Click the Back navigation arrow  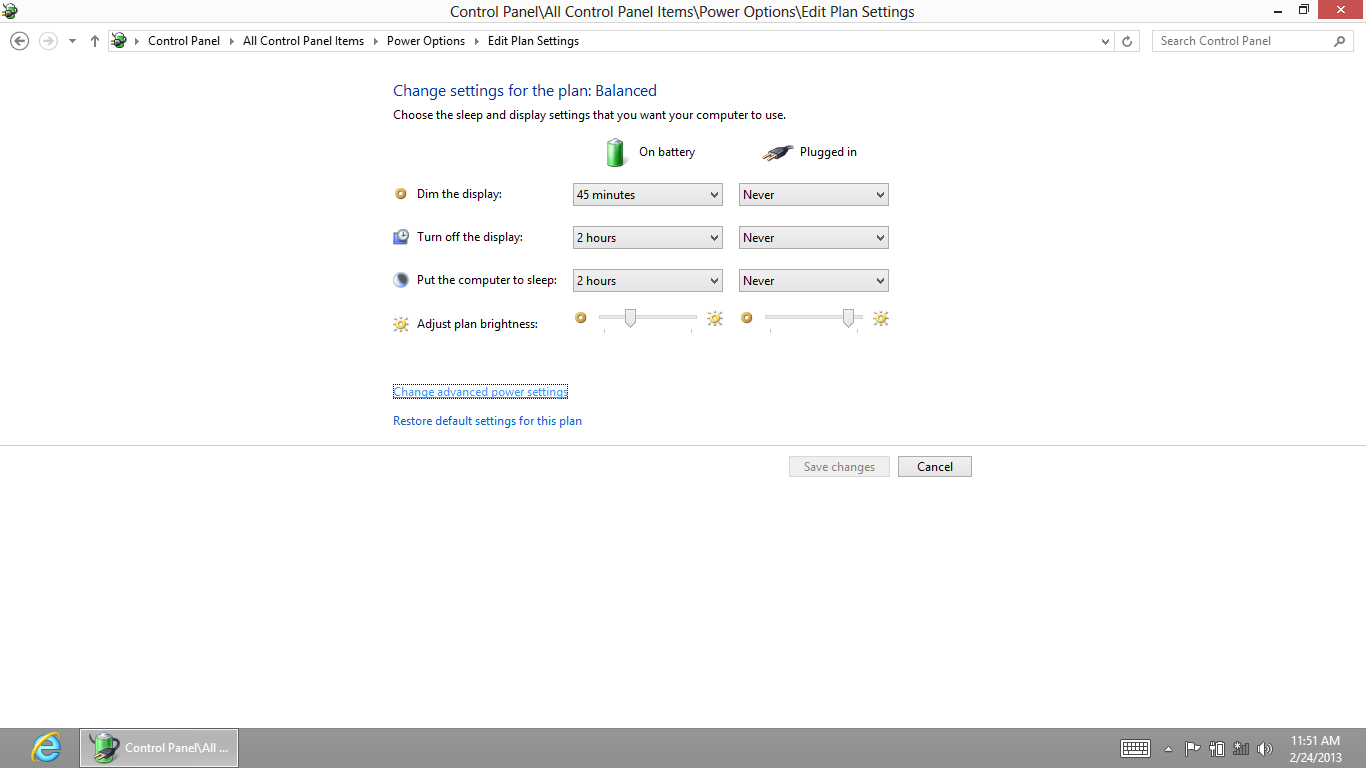19,41
